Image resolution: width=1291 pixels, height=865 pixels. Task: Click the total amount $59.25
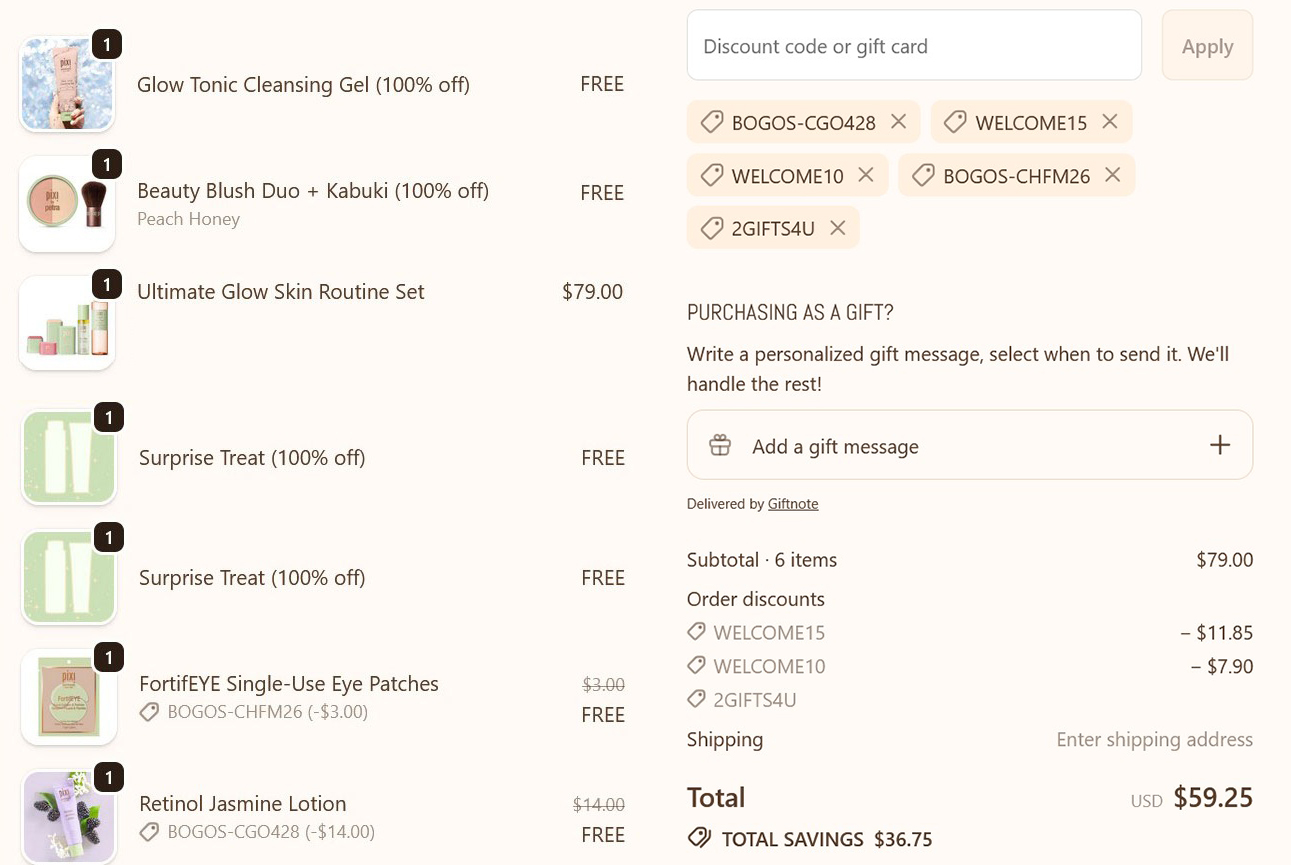tap(1213, 797)
